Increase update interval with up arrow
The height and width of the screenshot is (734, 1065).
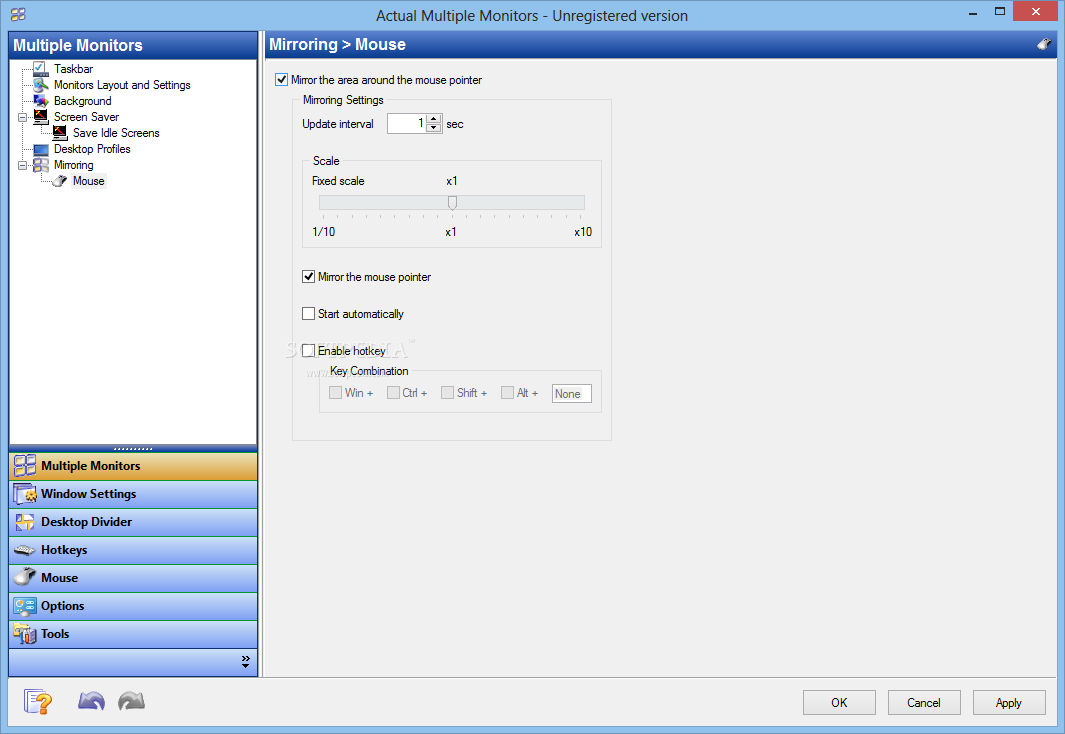pos(434,119)
